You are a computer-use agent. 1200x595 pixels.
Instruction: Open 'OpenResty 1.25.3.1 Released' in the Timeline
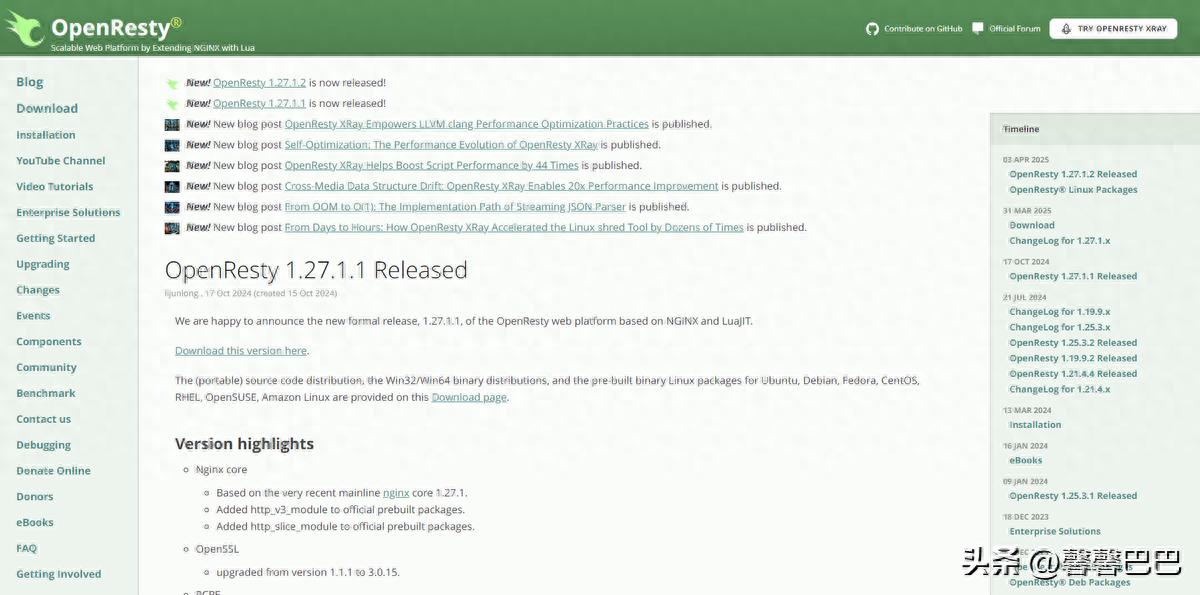tap(1073, 496)
